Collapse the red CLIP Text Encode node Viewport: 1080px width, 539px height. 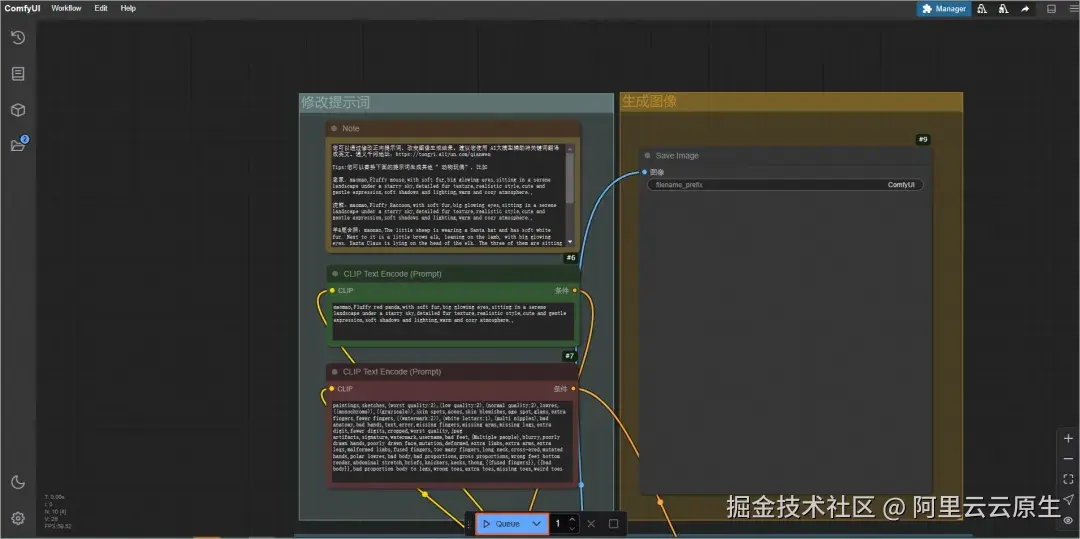tap(335, 372)
